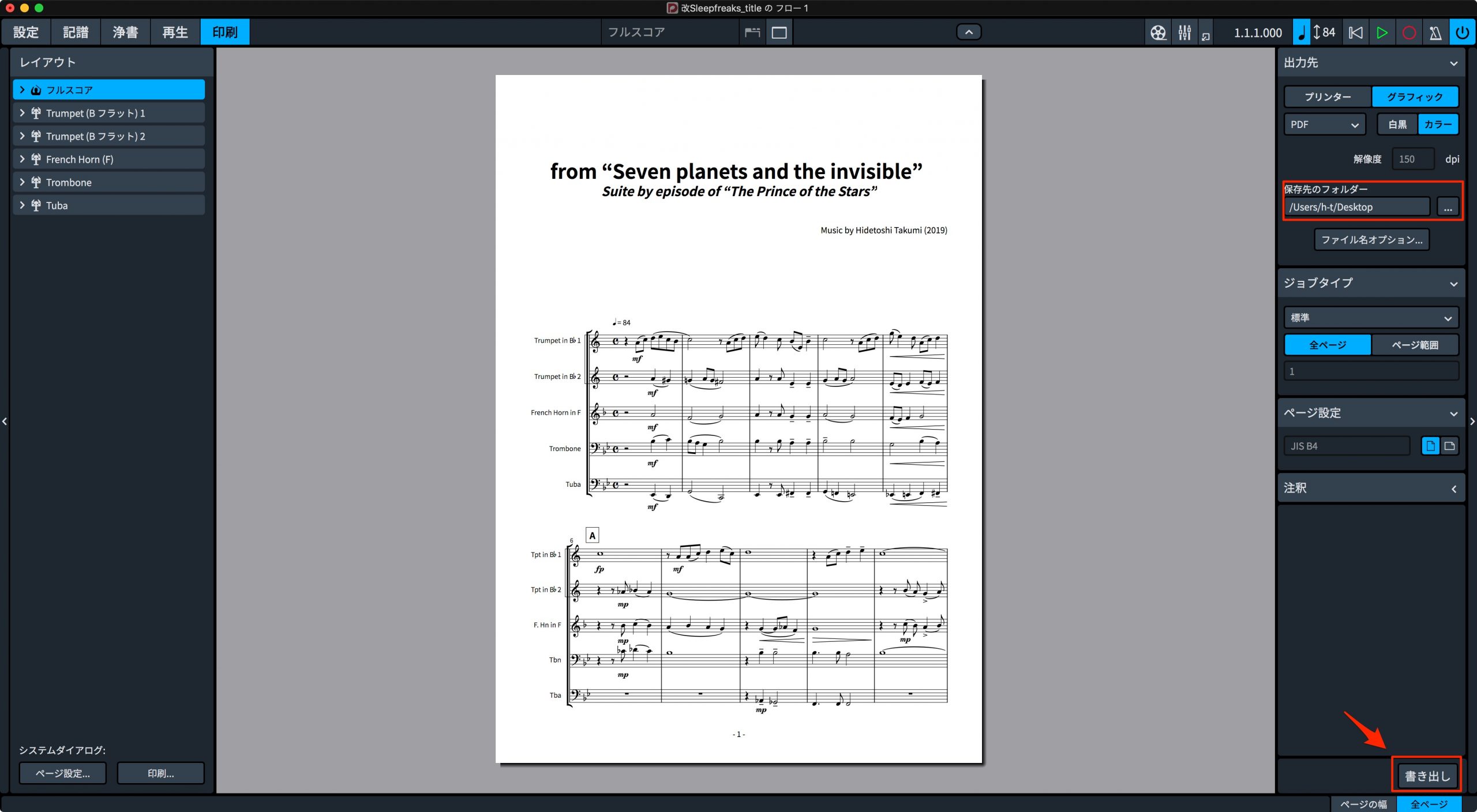Open 印刷... system dialog
Viewport: 1477px width, 812px height.
point(160,773)
